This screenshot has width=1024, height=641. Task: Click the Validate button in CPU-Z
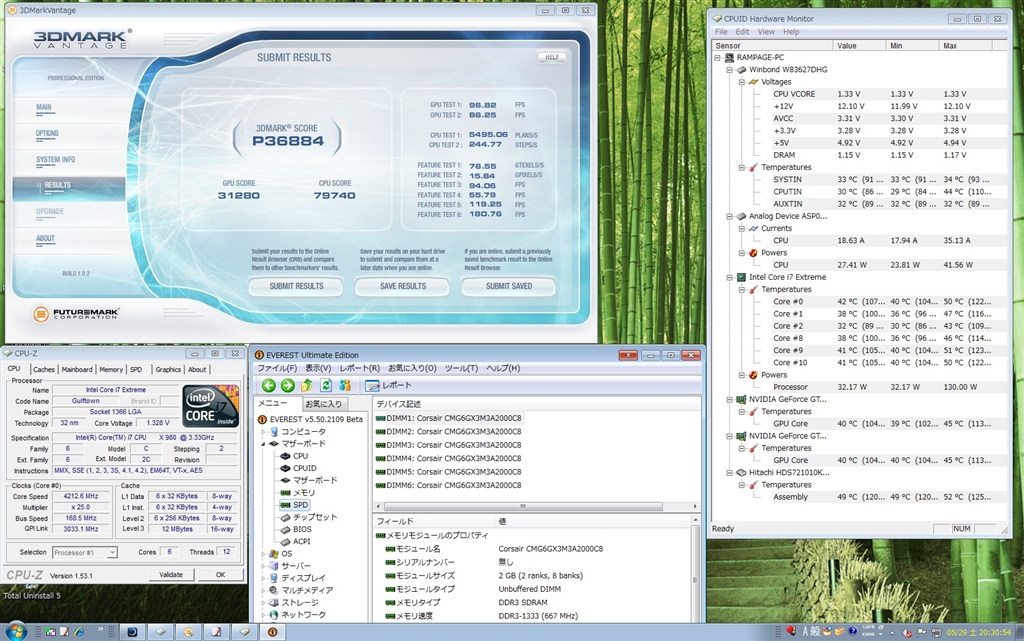(171, 574)
